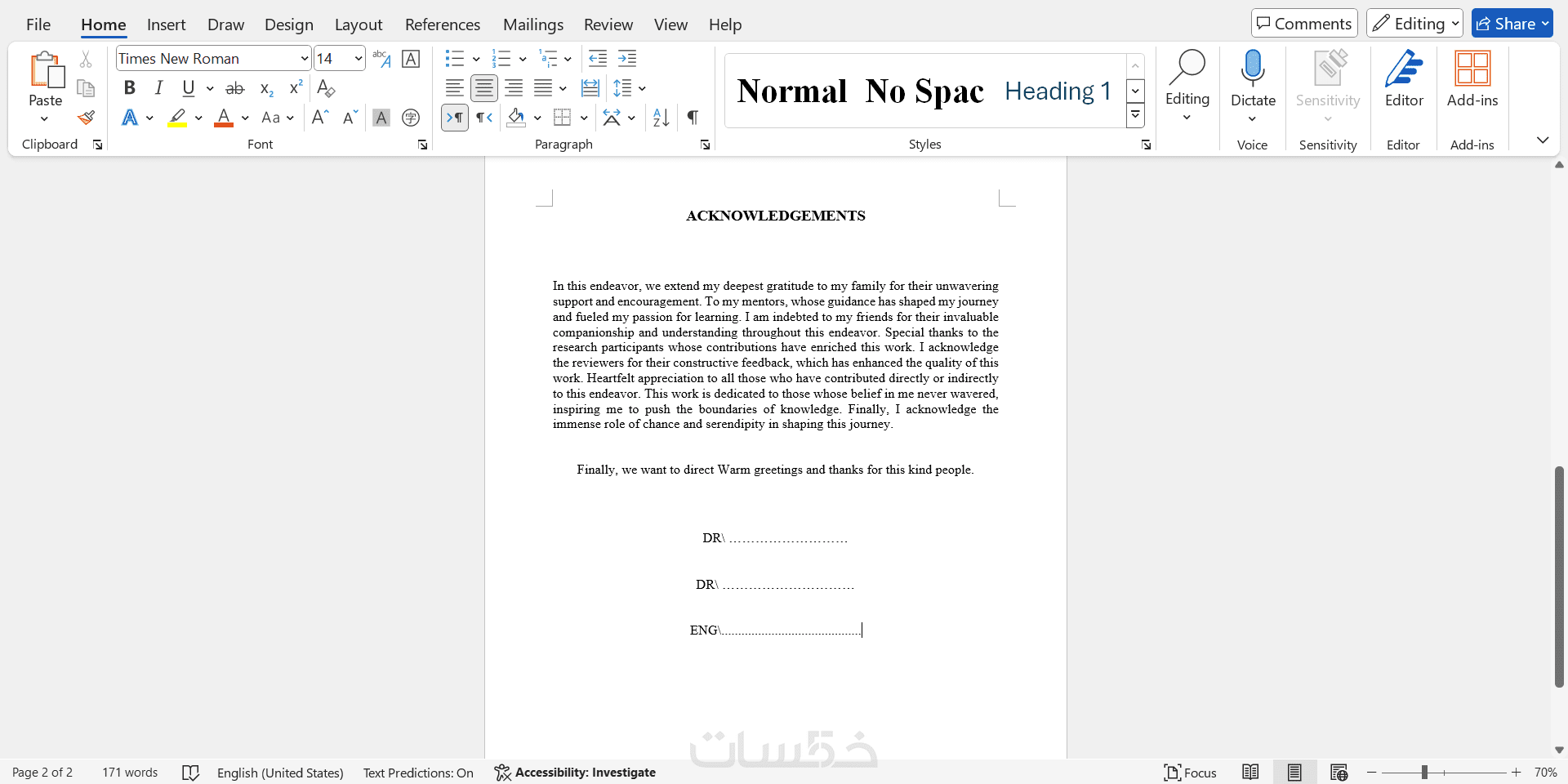1568x784 pixels.
Task: Apply strikethrough formatting
Action: tap(235, 88)
